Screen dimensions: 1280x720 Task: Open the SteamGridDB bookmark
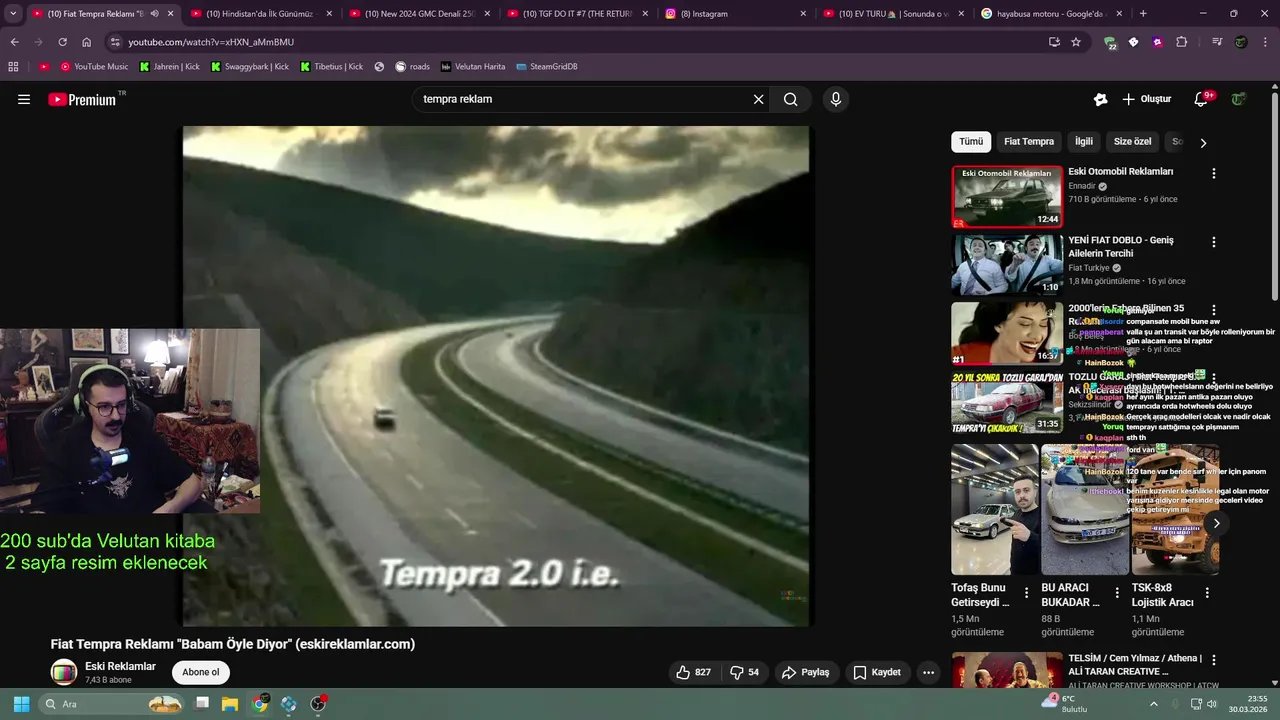click(547, 67)
